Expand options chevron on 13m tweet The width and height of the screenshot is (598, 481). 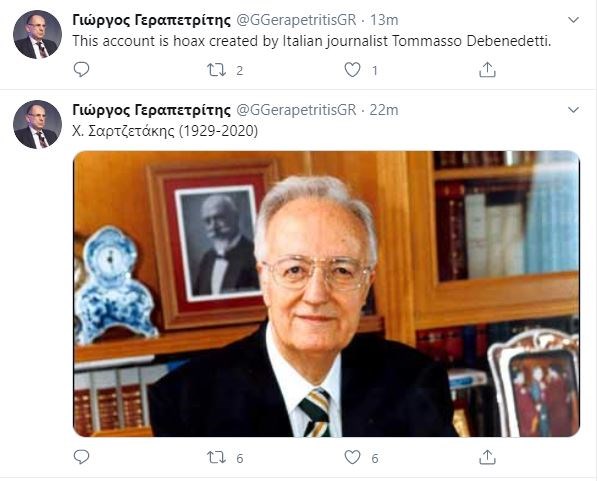573,20
